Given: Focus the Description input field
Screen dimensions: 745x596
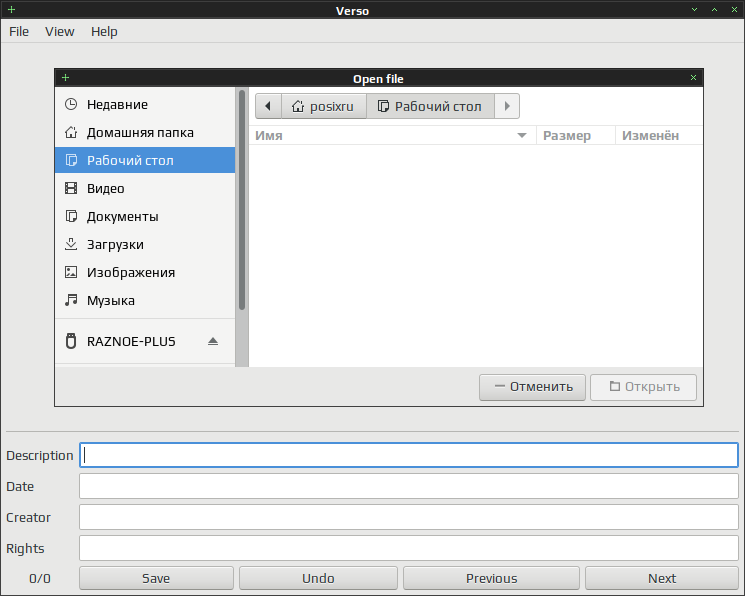Looking at the screenshot, I should pyautogui.click(x=409, y=455).
